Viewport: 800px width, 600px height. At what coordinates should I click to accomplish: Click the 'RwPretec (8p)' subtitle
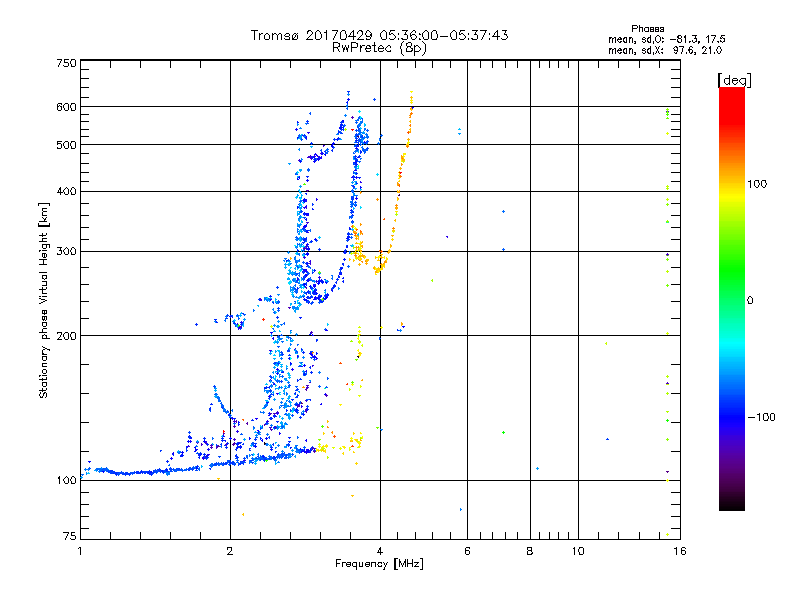379,48
